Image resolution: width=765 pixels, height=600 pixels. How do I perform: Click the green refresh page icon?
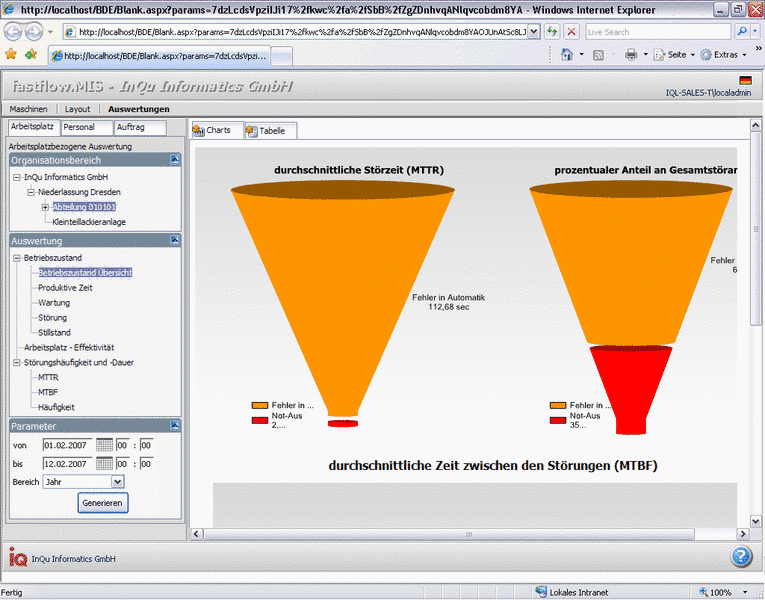552,32
